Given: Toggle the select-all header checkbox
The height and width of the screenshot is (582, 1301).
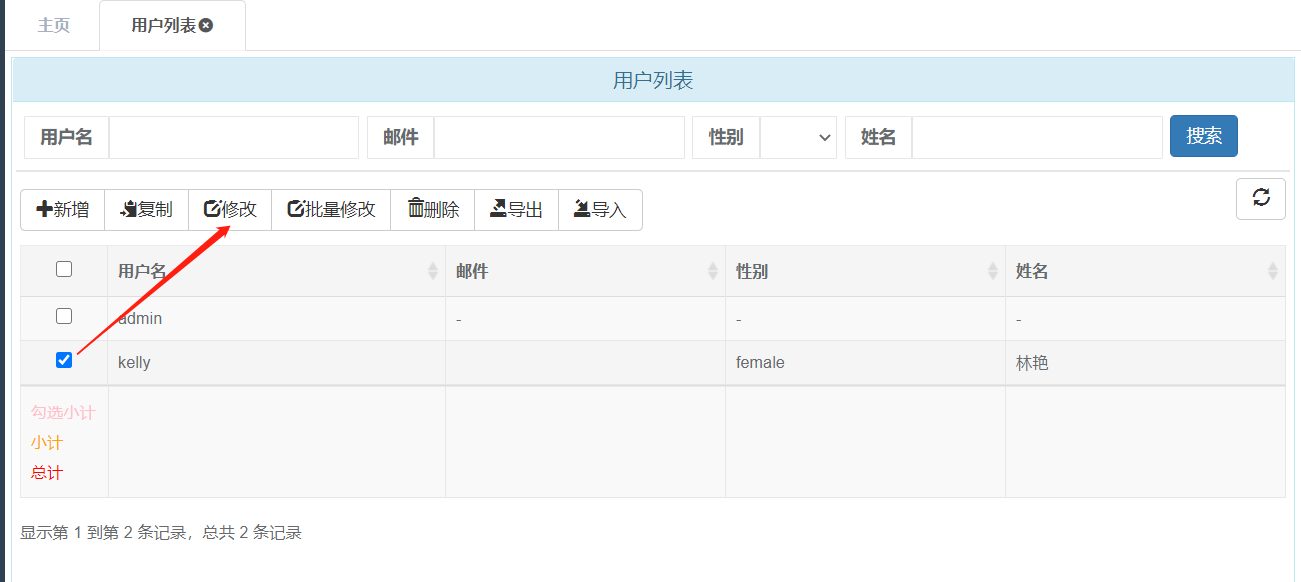Looking at the screenshot, I should click(64, 269).
